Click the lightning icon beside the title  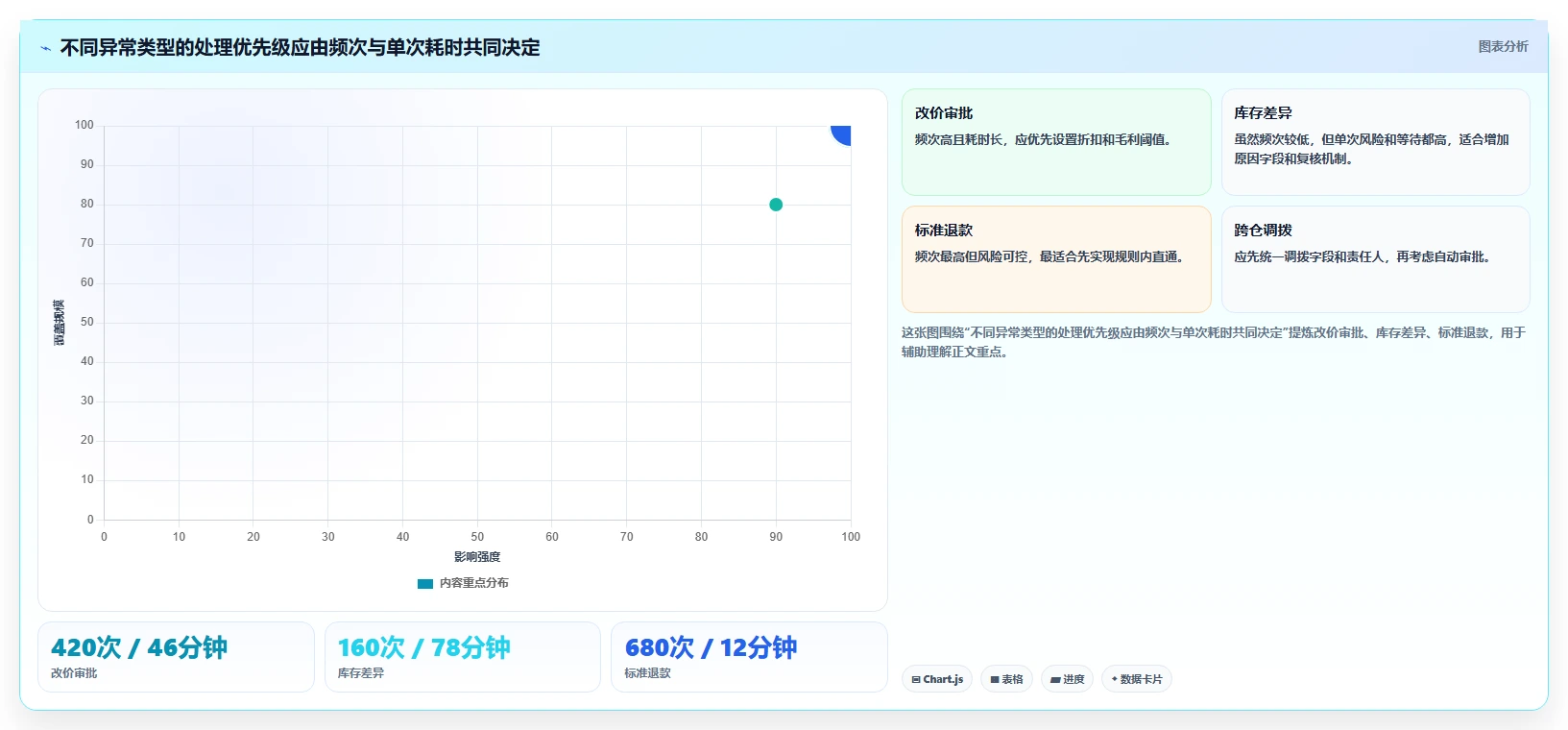45,48
